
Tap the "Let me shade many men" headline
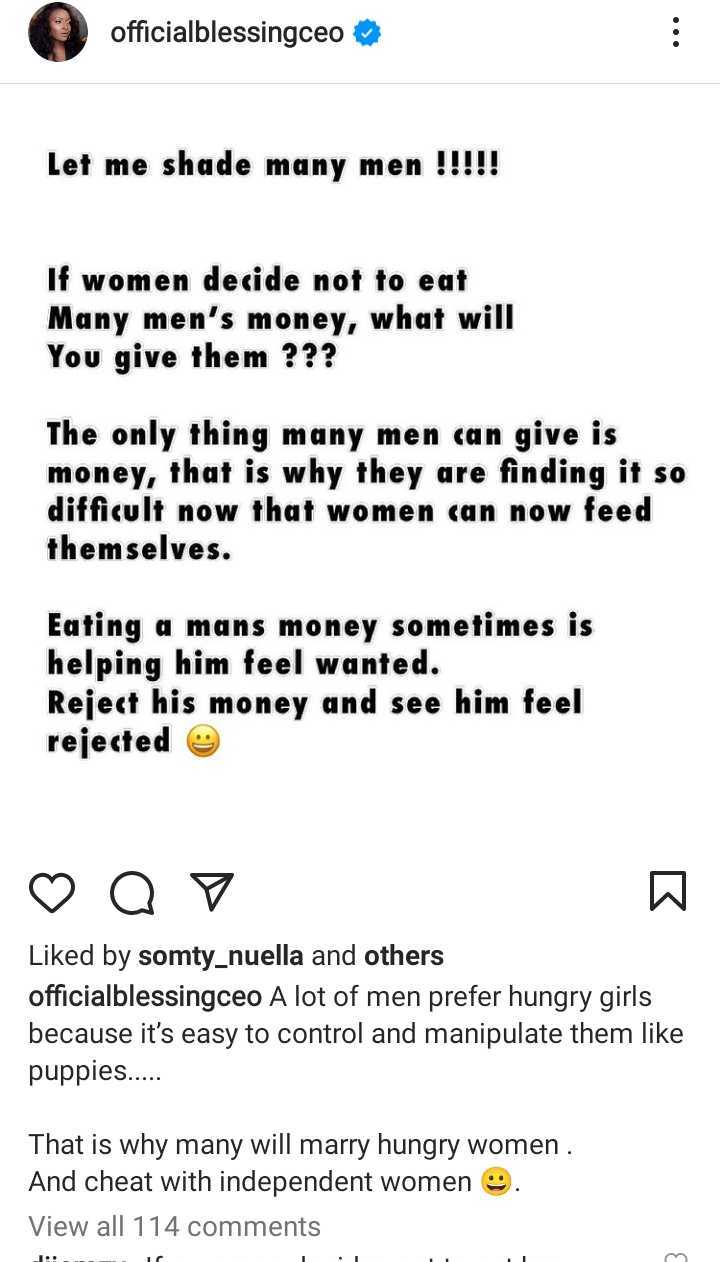[x=272, y=166]
